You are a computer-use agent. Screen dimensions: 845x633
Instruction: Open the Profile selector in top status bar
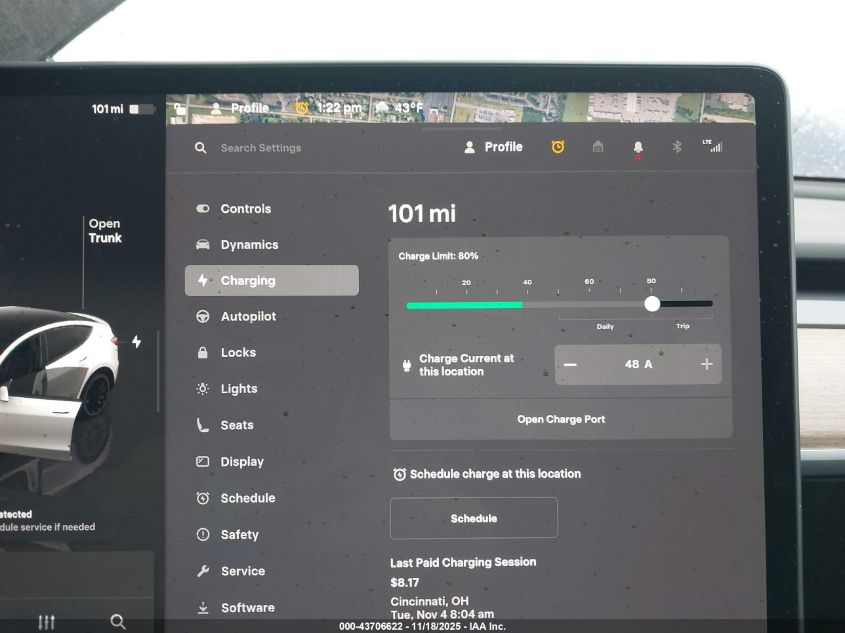click(x=240, y=108)
